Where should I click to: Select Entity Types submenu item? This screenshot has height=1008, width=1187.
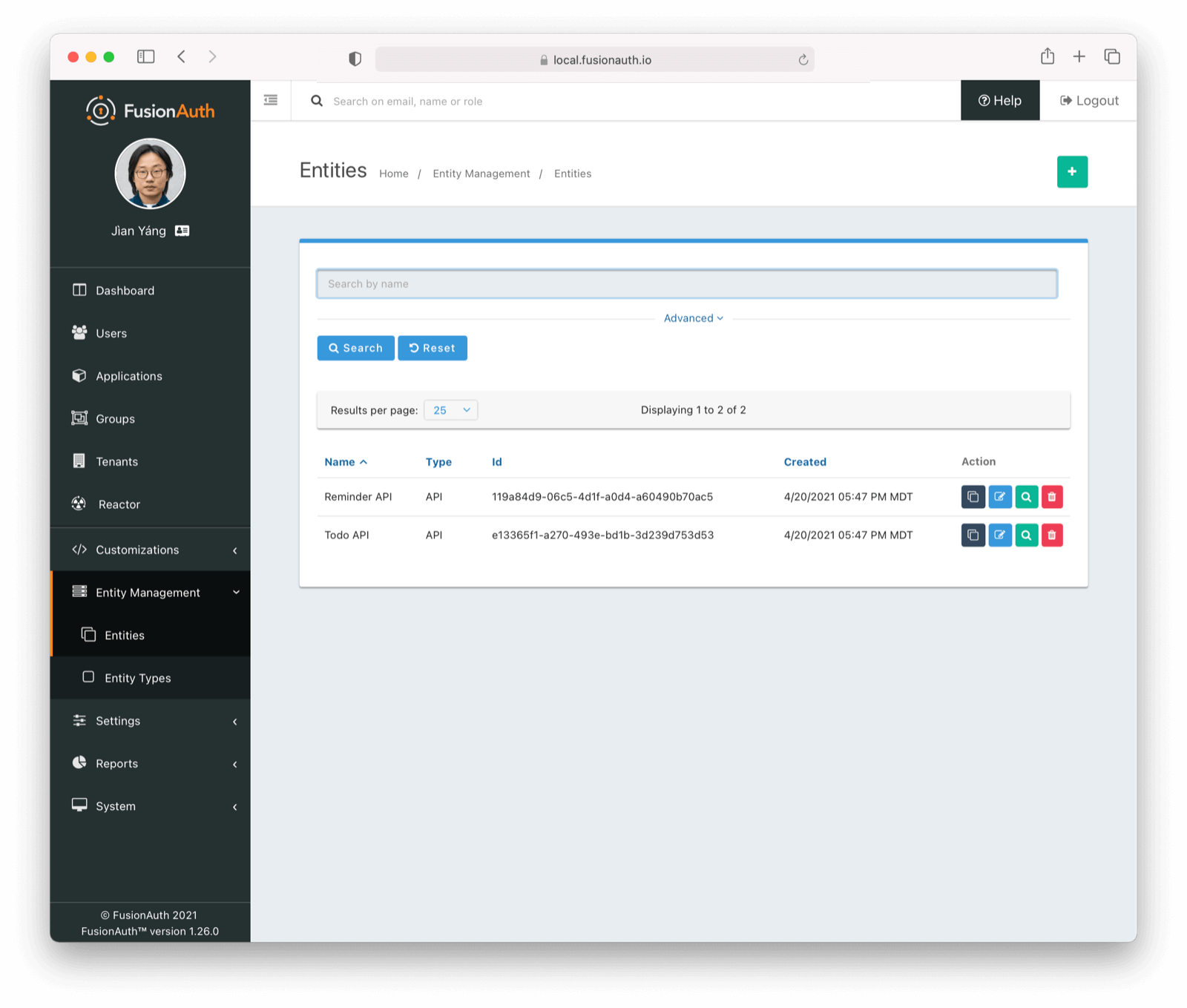point(151,678)
